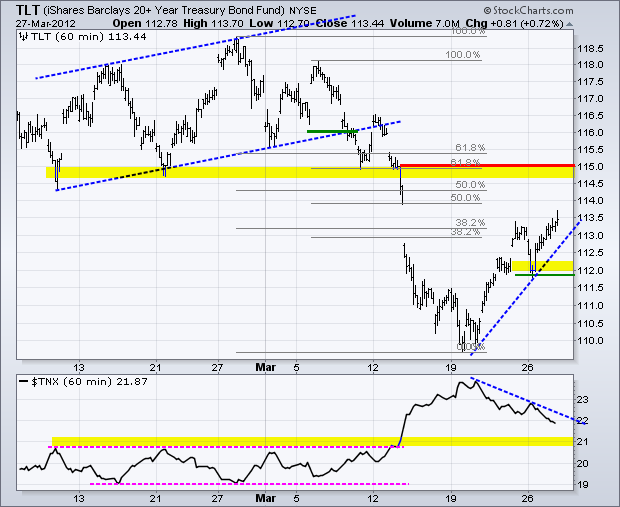The image size is (620, 507).
Task: Click the High 113.70 value
Action: pyautogui.click(x=213, y=23)
